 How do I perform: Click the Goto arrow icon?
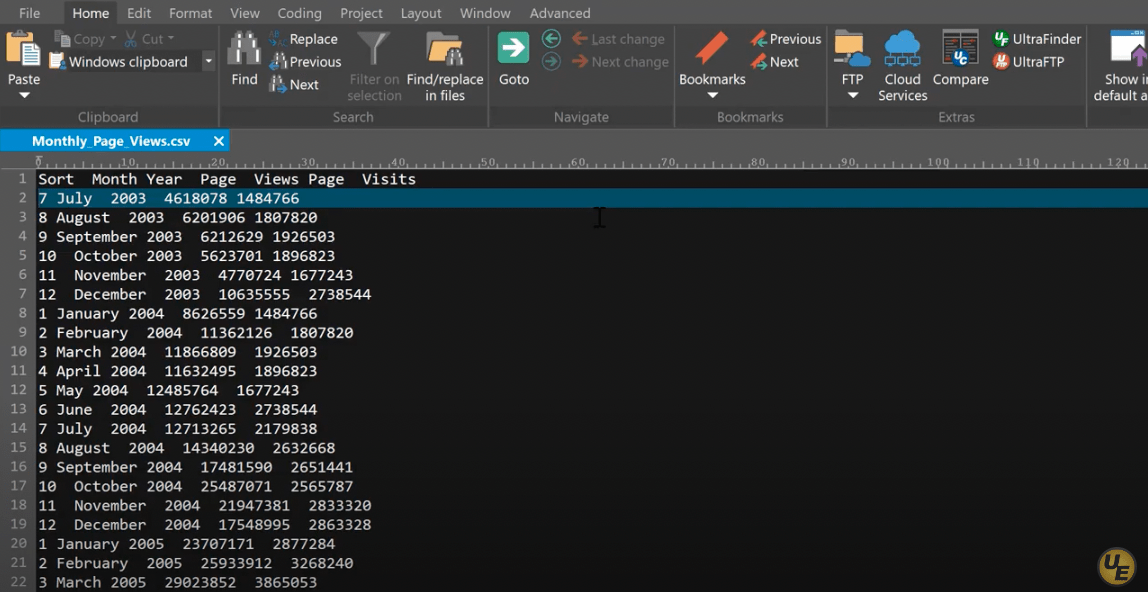[513, 48]
